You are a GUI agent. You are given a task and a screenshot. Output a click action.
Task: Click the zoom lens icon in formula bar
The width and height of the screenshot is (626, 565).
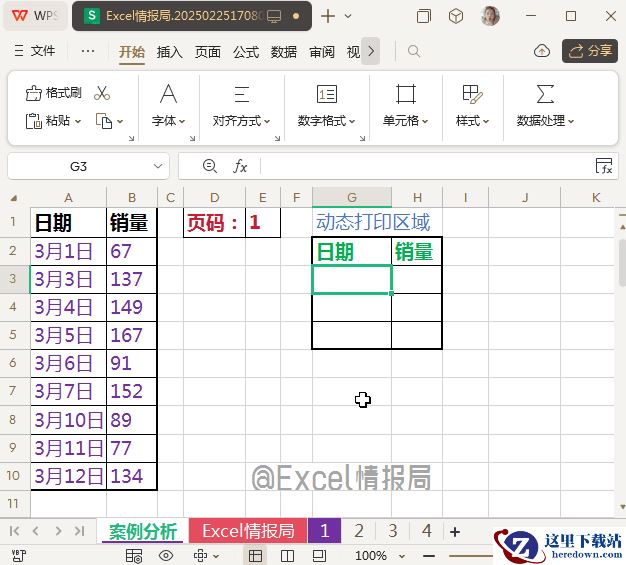[210, 166]
